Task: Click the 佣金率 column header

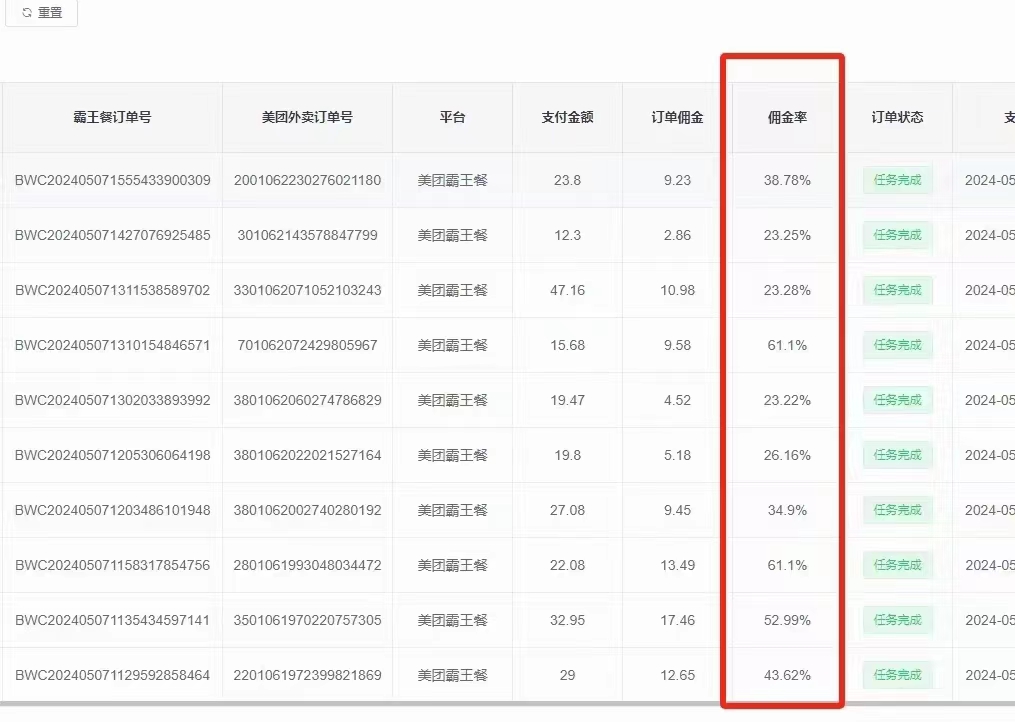Action: [x=787, y=117]
